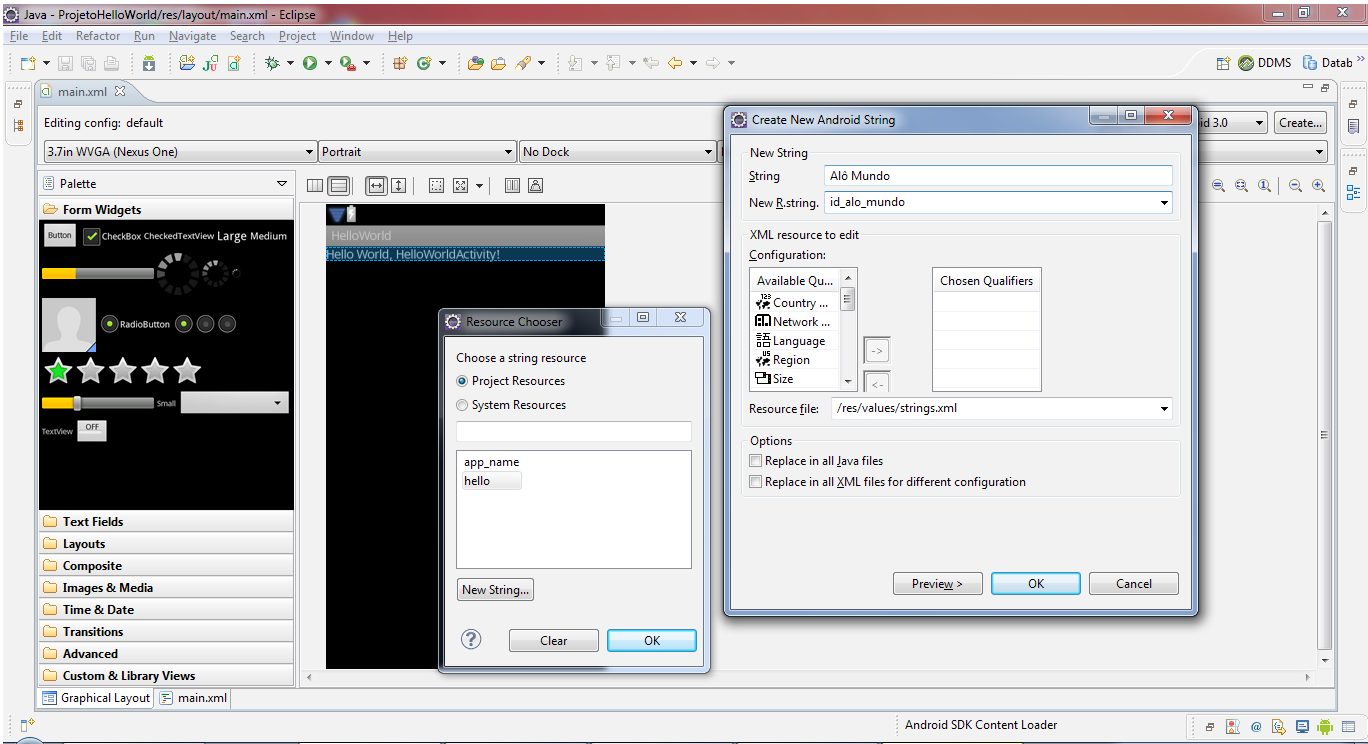Click the filter field in Resource Chooser
The width and height of the screenshot is (1368, 744).
click(x=574, y=432)
